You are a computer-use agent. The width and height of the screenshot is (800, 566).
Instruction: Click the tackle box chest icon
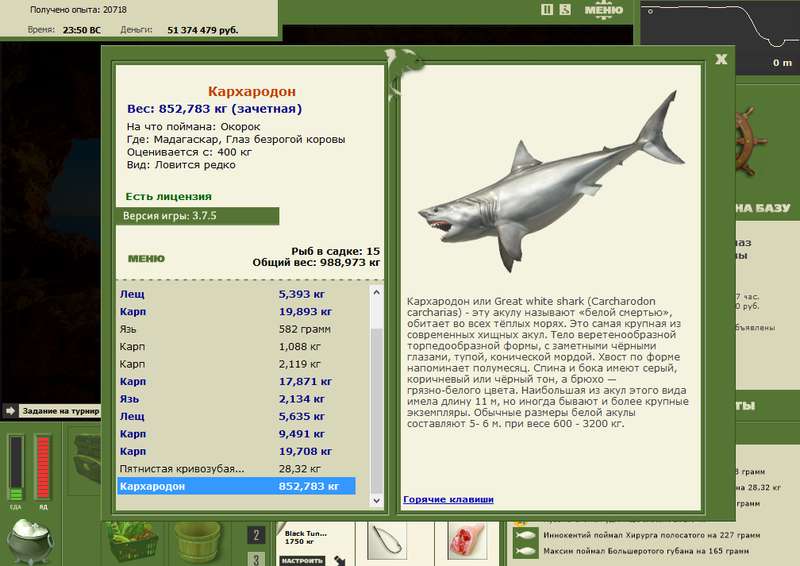tap(85, 458)
